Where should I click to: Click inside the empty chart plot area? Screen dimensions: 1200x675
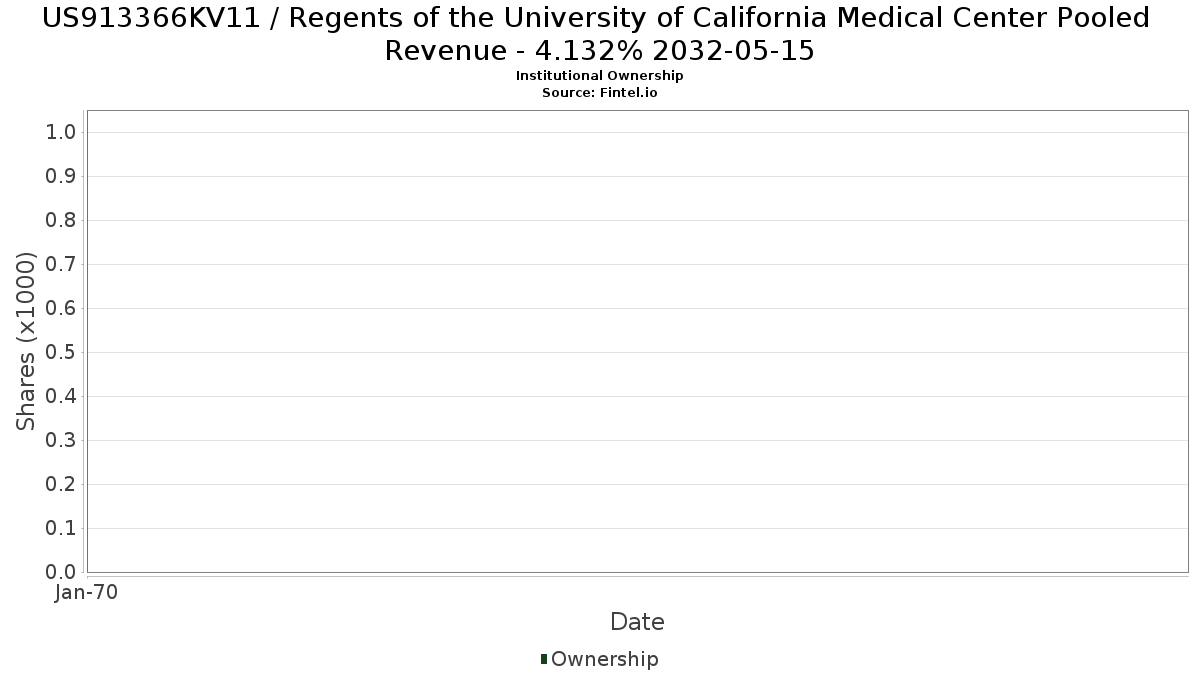coord(637,341)
